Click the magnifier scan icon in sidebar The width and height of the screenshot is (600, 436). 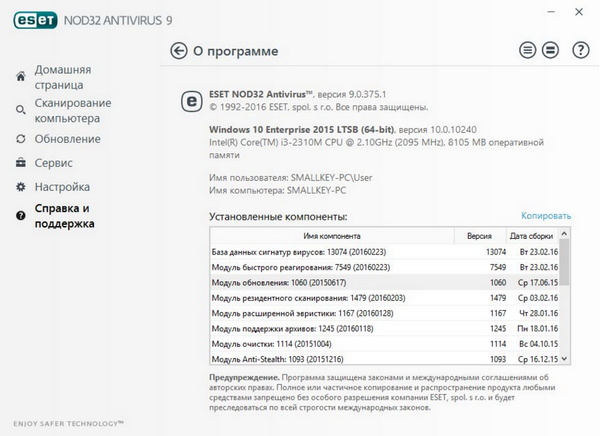(x=20, y=110)
